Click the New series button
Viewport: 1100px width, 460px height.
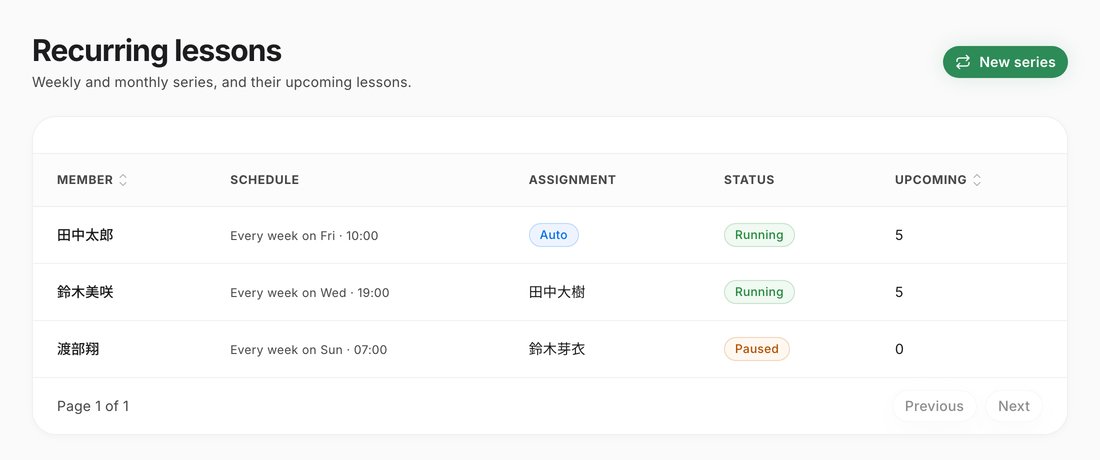(x=1005, y=62)
